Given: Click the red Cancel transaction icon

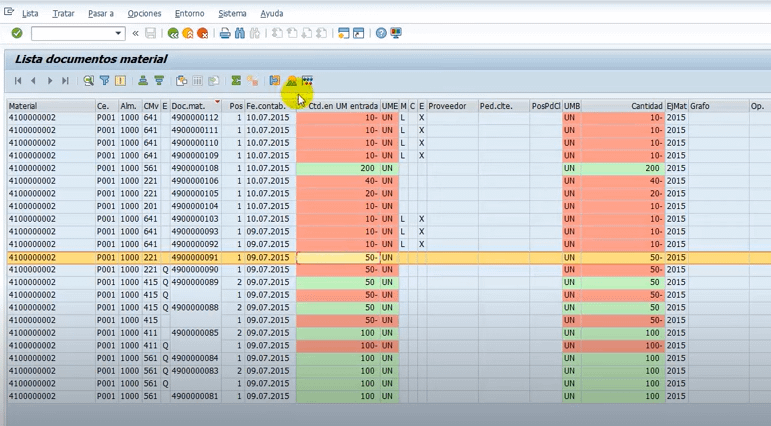Looking at the screenshot, I should click(203, 33).
